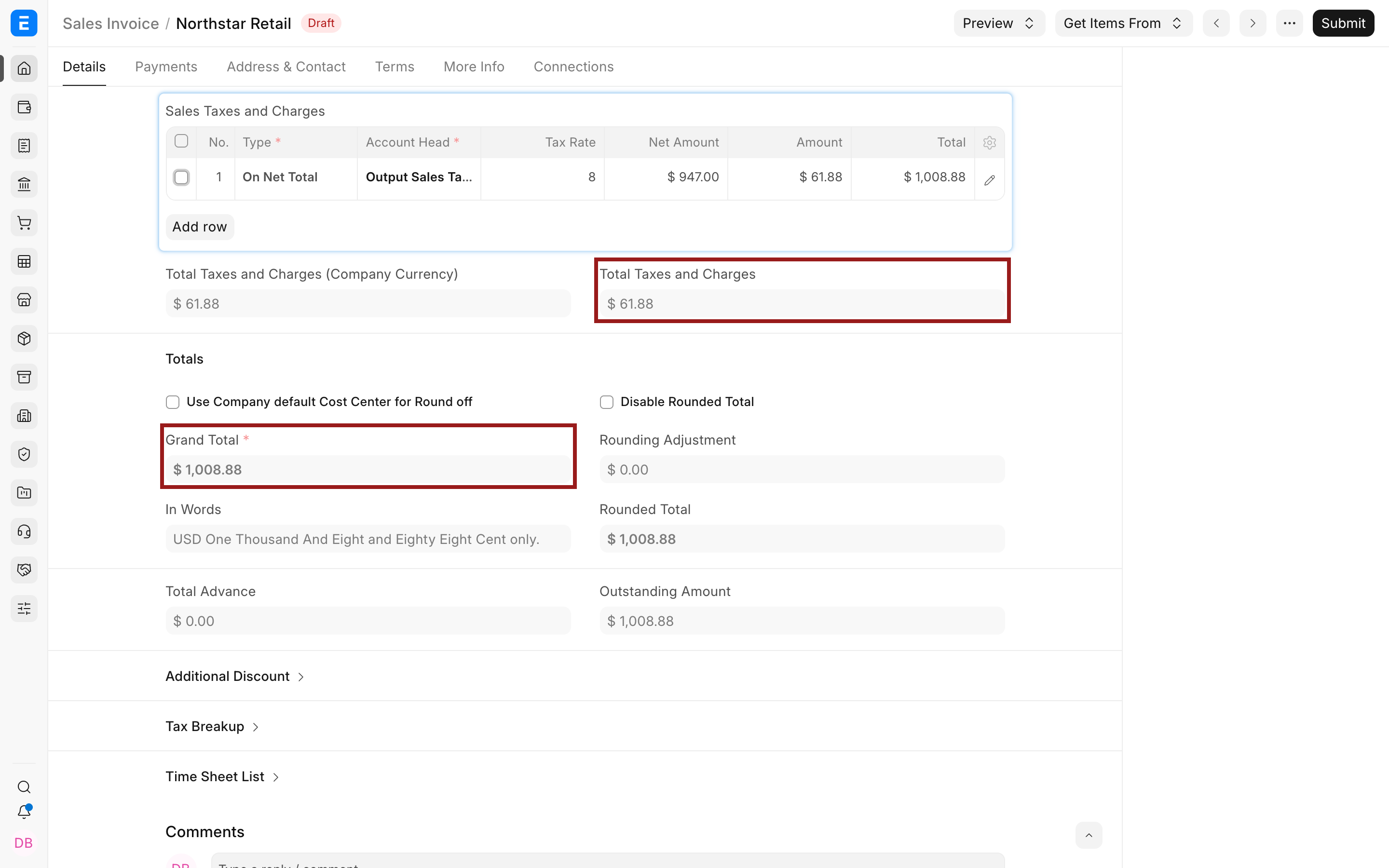Toggle select-all checkbox in tax table header

(x=181, y=141)
